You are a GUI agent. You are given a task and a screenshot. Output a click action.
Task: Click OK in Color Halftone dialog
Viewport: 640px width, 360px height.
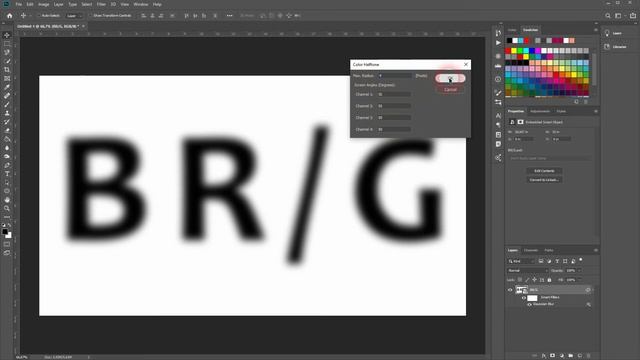tap(450, 78)
